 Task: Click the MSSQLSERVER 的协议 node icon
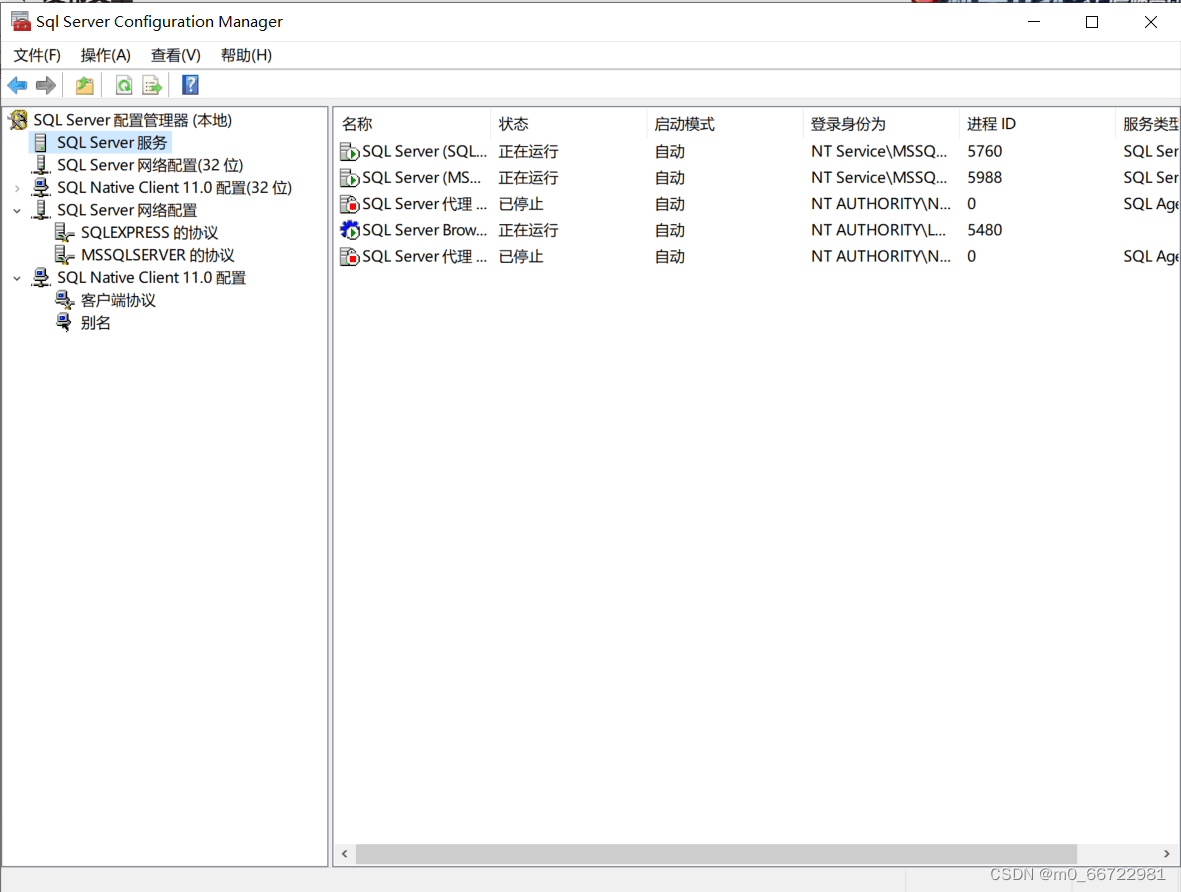pos(65,255)
